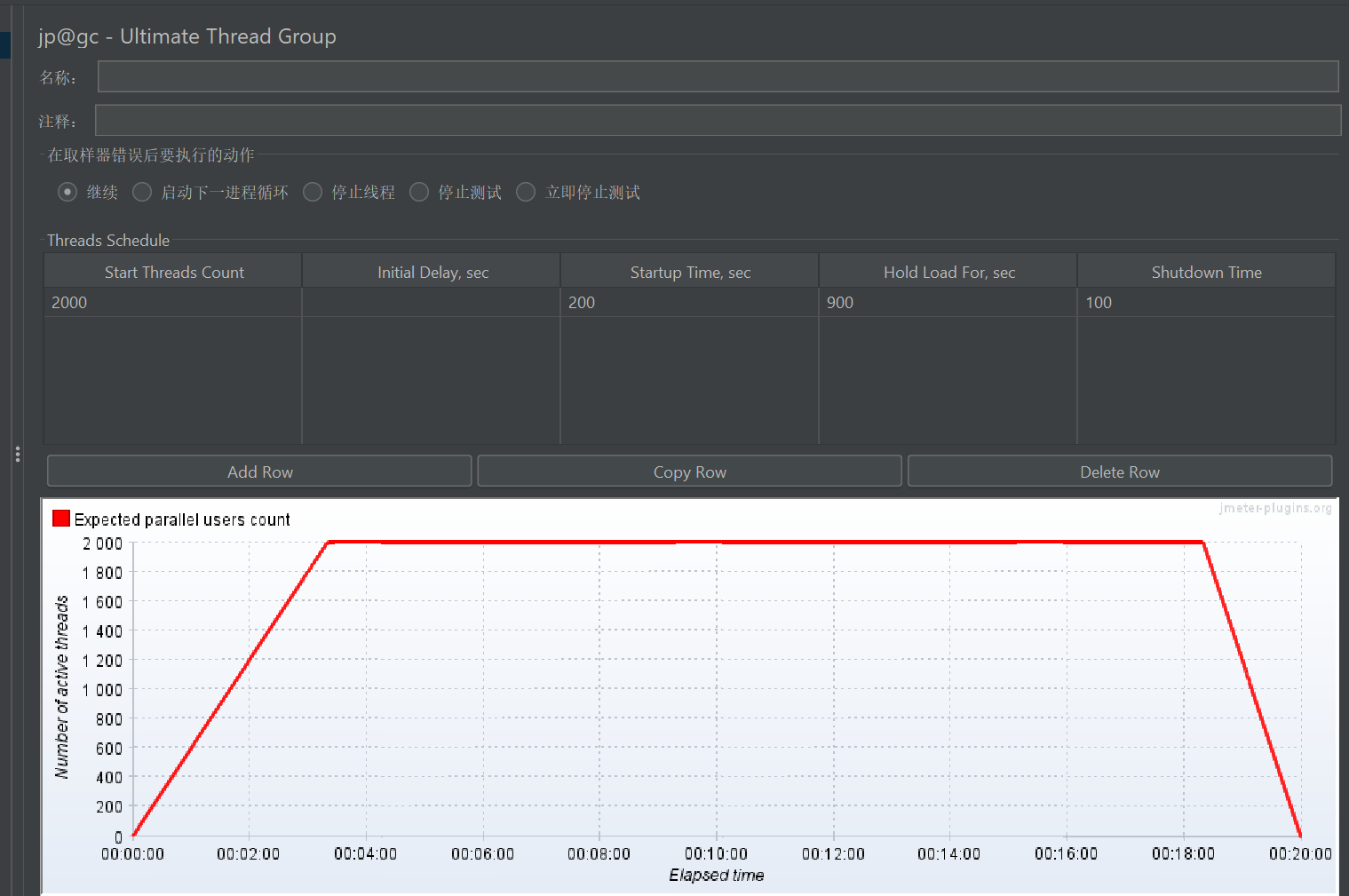
Task: Click the Number of active threads axis title
Action: [61, 687]
